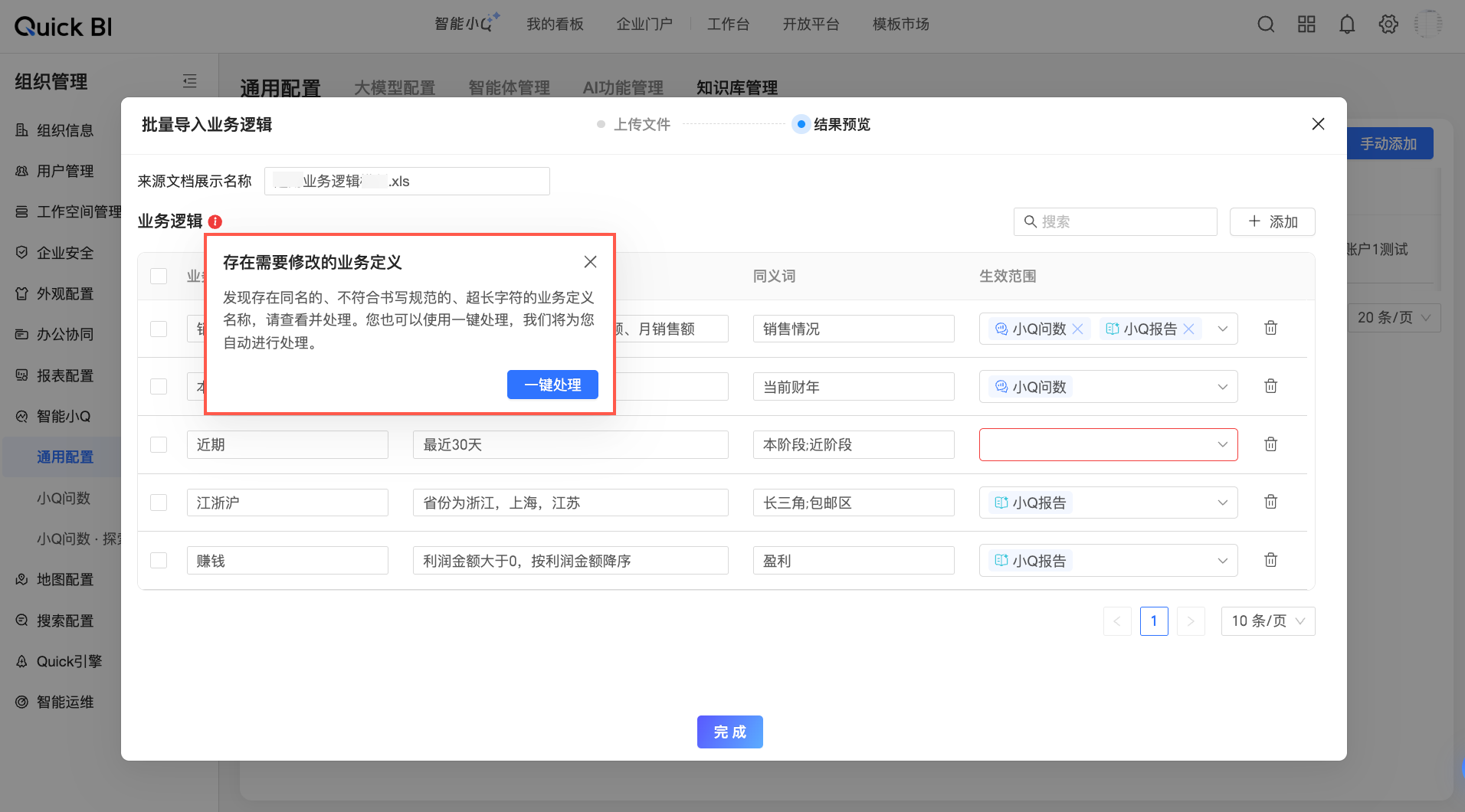The width and height of the screenshot is (1465, 812).
Task: Open 办公协同 in the sidebar
Action: click(x=65, y=334)
